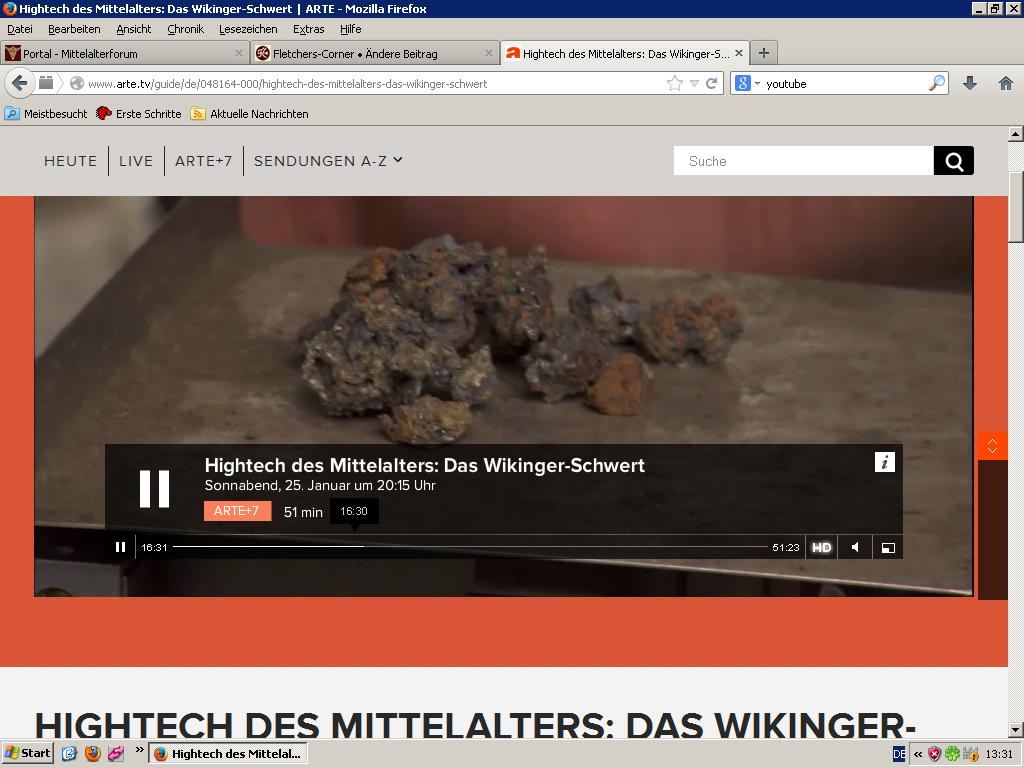The image size is (1024, 768).
Task: Open the Datei menu
Action: pyautogui.click(x=20, y=29)
